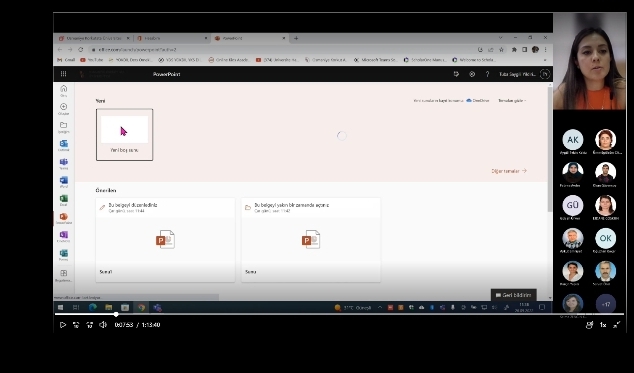Open Chrome three-dot menu
This screenshot has width=634, height=373.
pyautogui.click(x=545, y=49)
